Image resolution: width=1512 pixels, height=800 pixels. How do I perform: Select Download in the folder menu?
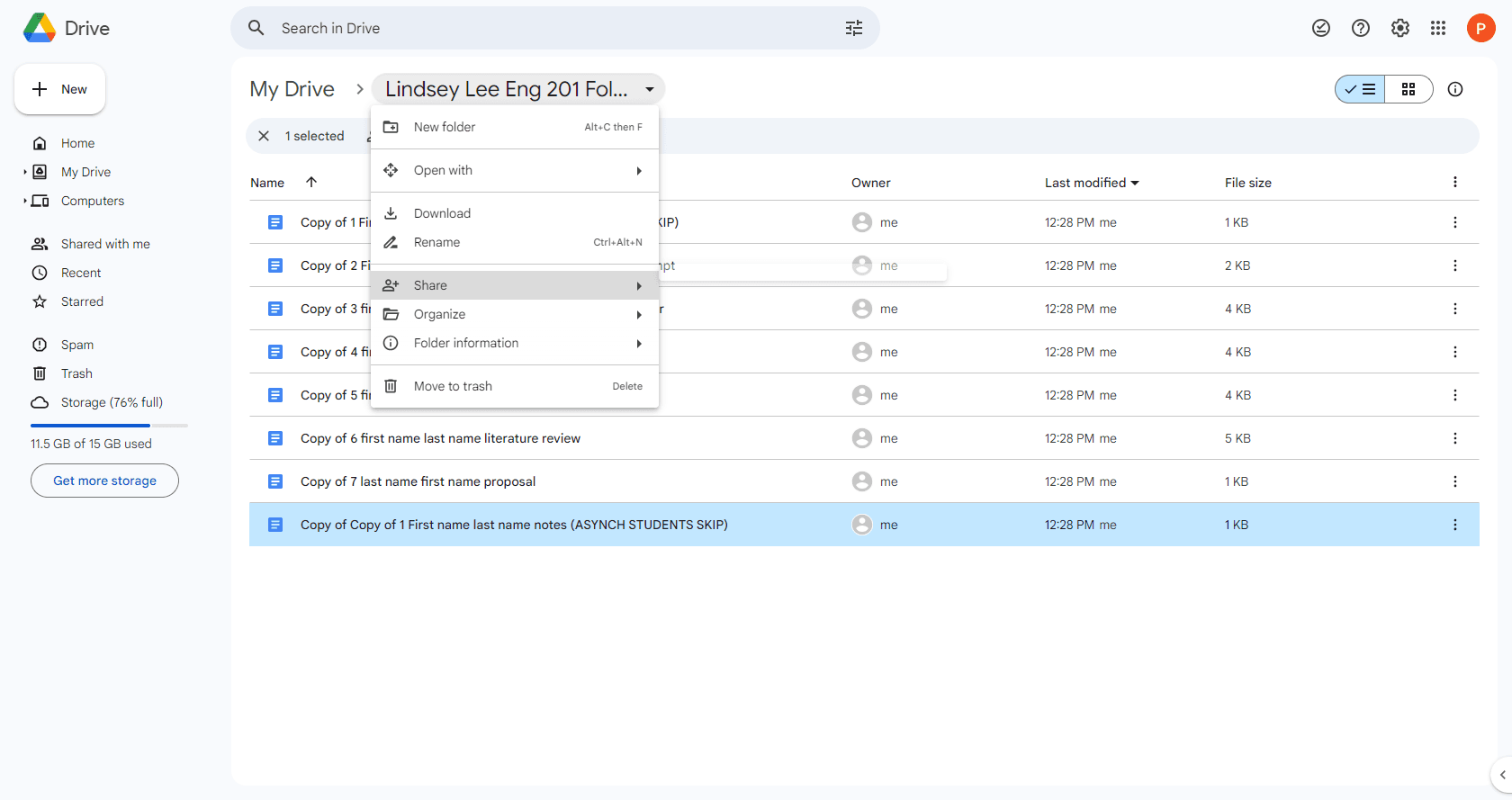tap(515, 213)
